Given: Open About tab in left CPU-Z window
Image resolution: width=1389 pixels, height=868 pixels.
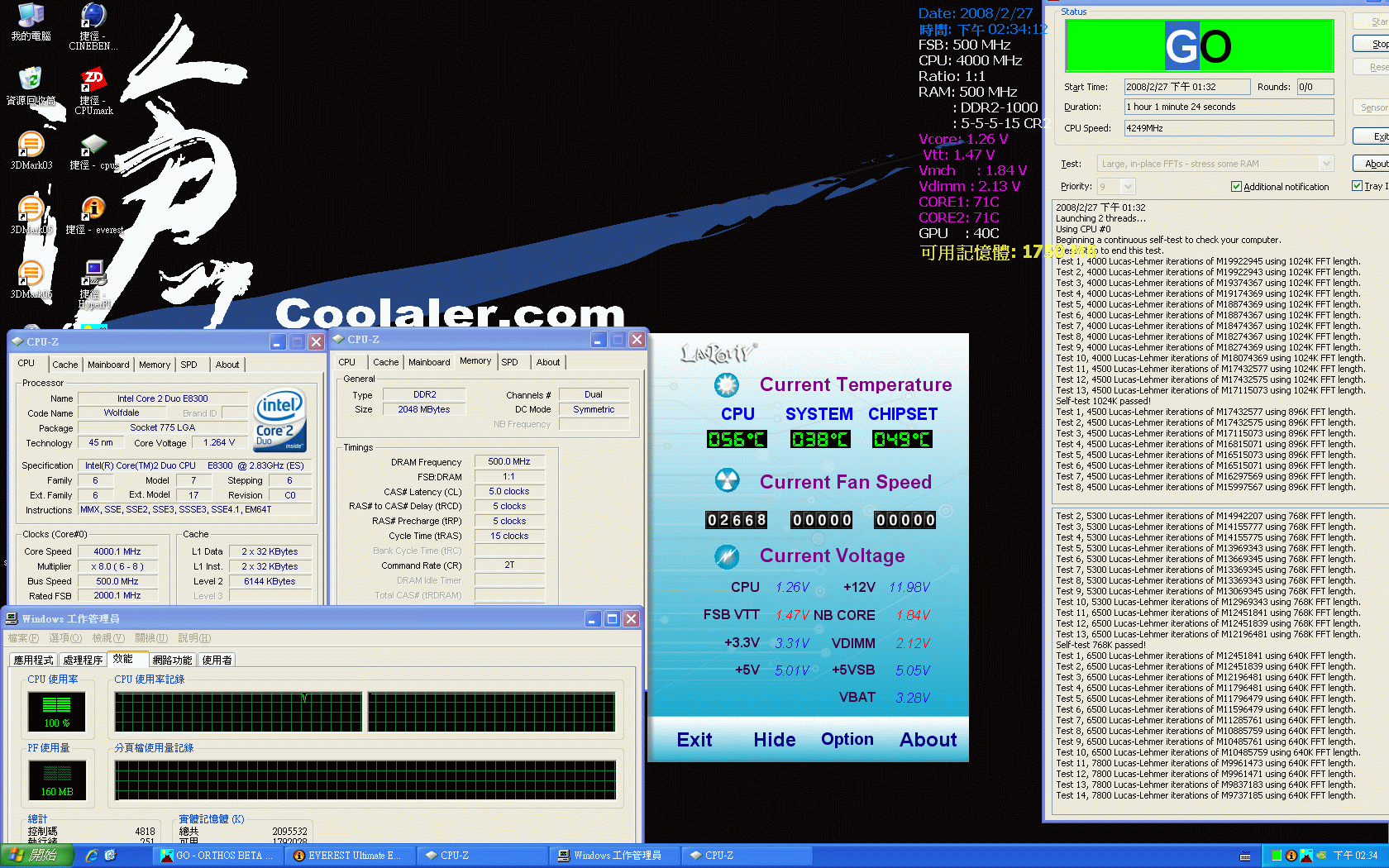Looking at the screenshot, I should pos(227,365).
